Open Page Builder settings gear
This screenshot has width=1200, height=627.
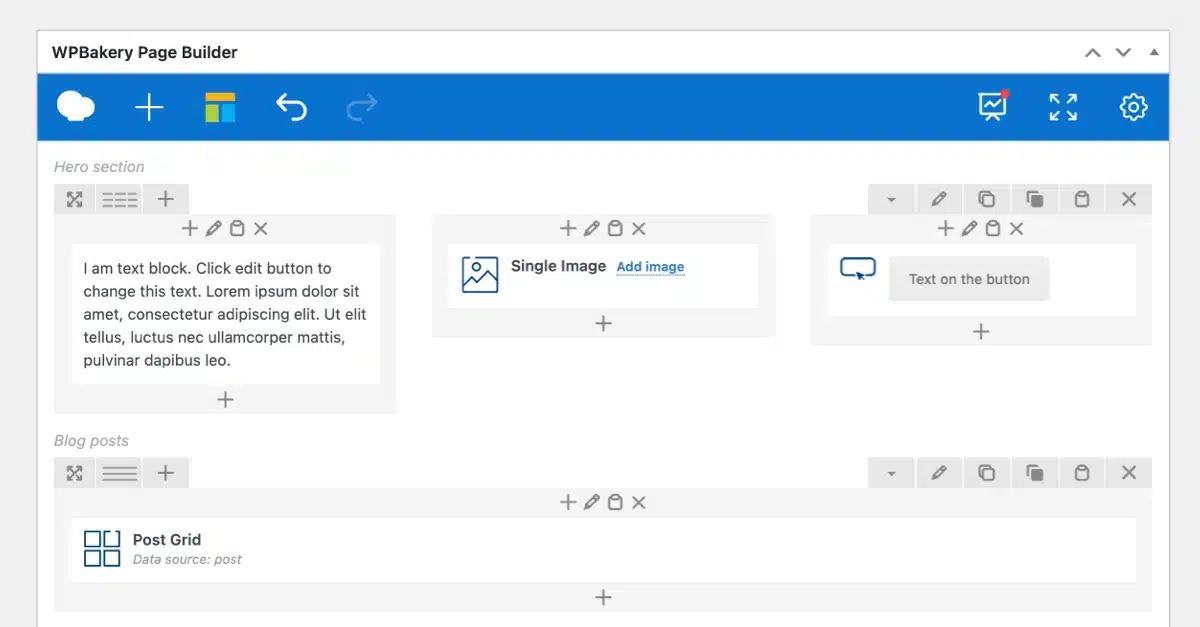pos(1133,107)
